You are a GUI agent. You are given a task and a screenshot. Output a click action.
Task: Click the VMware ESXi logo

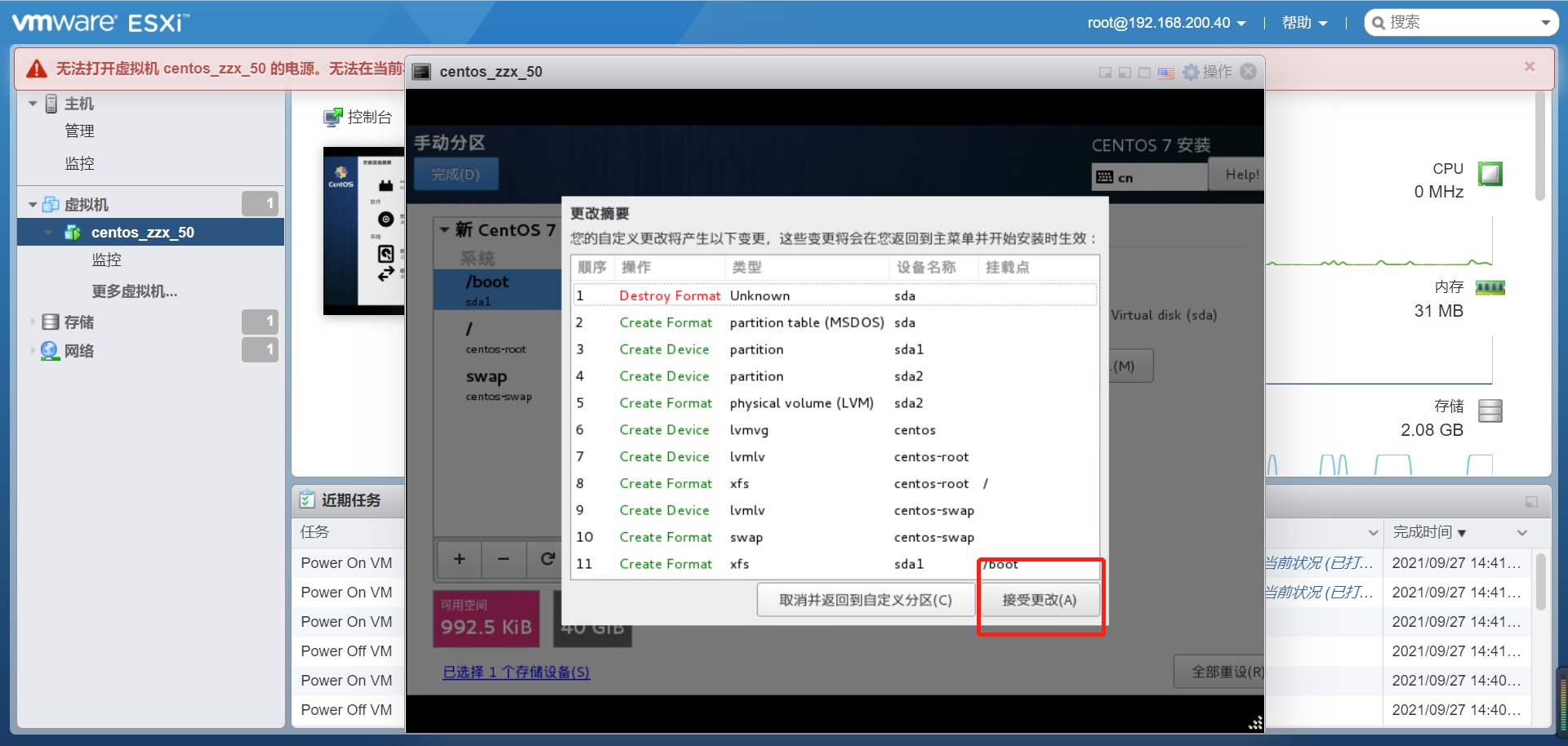coord(100,22)
